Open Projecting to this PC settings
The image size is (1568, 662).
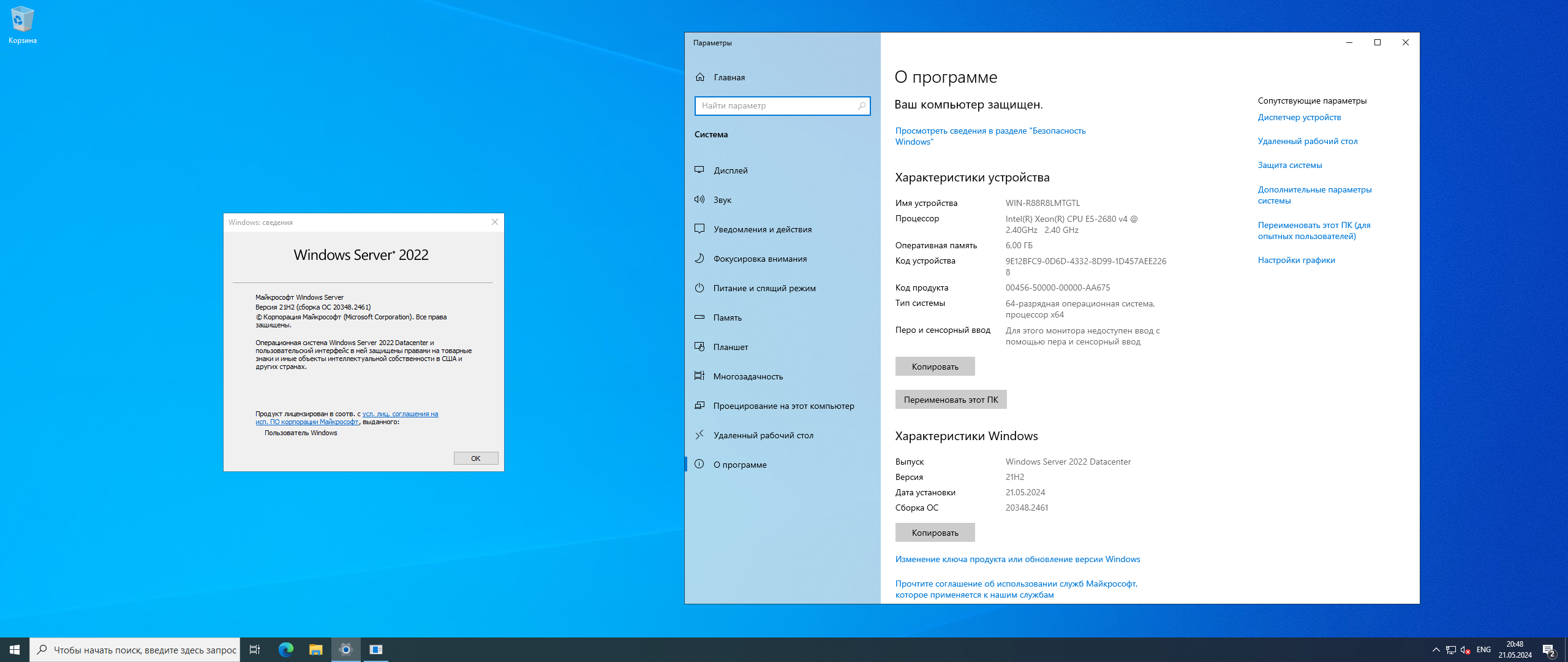783,406
